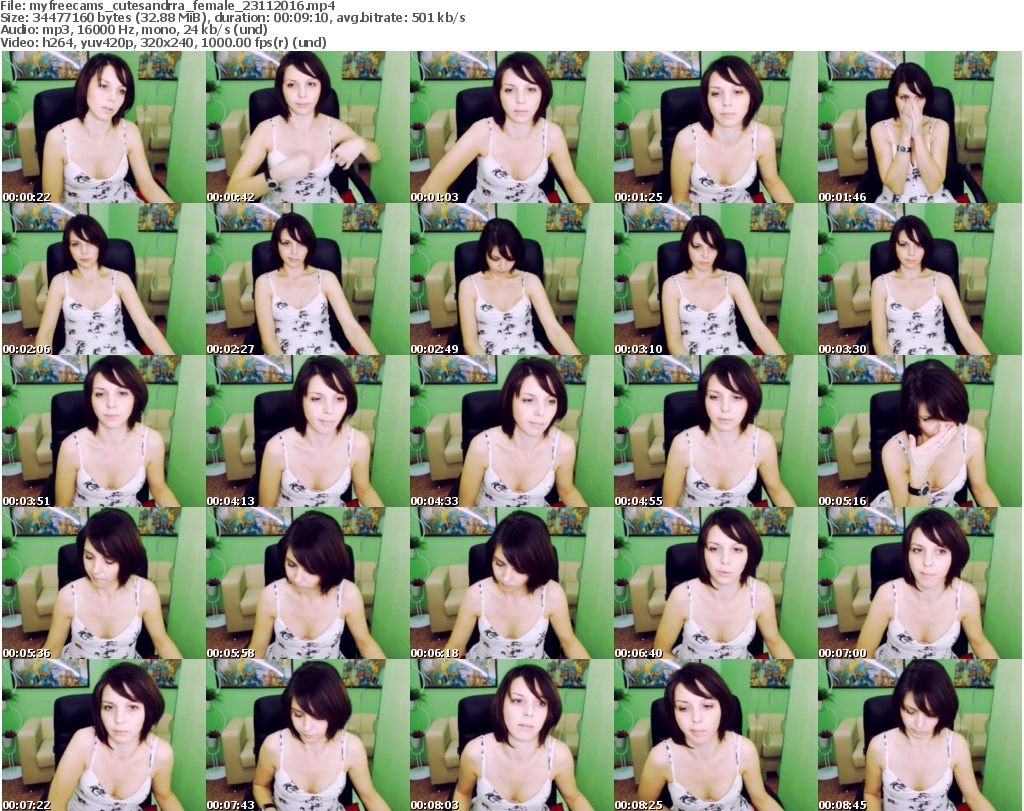Choose the frame at timestamp 00:04:13
The height and width of the screenshot is (811, 1024).
click(x=308, y=431)
